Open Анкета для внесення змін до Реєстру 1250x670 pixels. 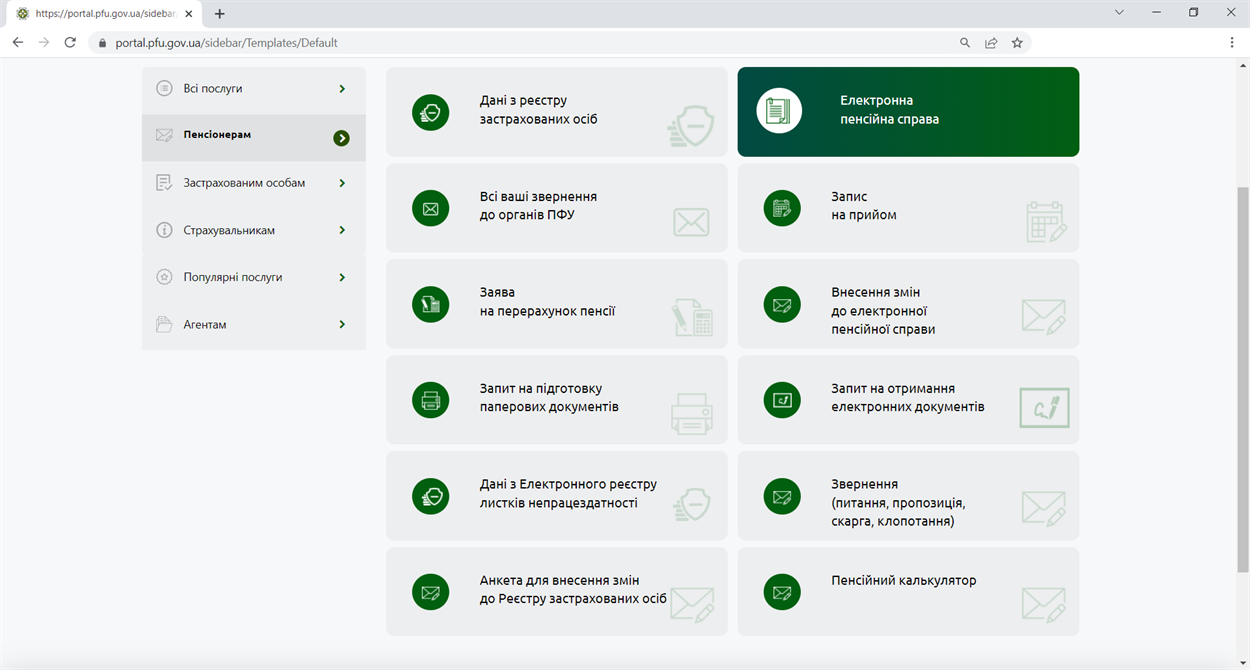pos(557,592)
